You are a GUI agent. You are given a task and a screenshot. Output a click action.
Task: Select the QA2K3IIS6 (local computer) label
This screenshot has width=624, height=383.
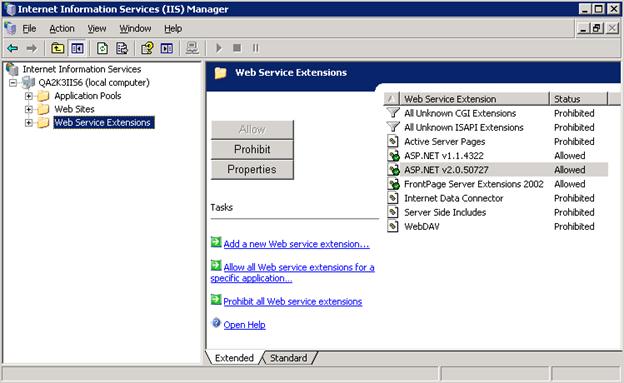[x=94, y=83]
